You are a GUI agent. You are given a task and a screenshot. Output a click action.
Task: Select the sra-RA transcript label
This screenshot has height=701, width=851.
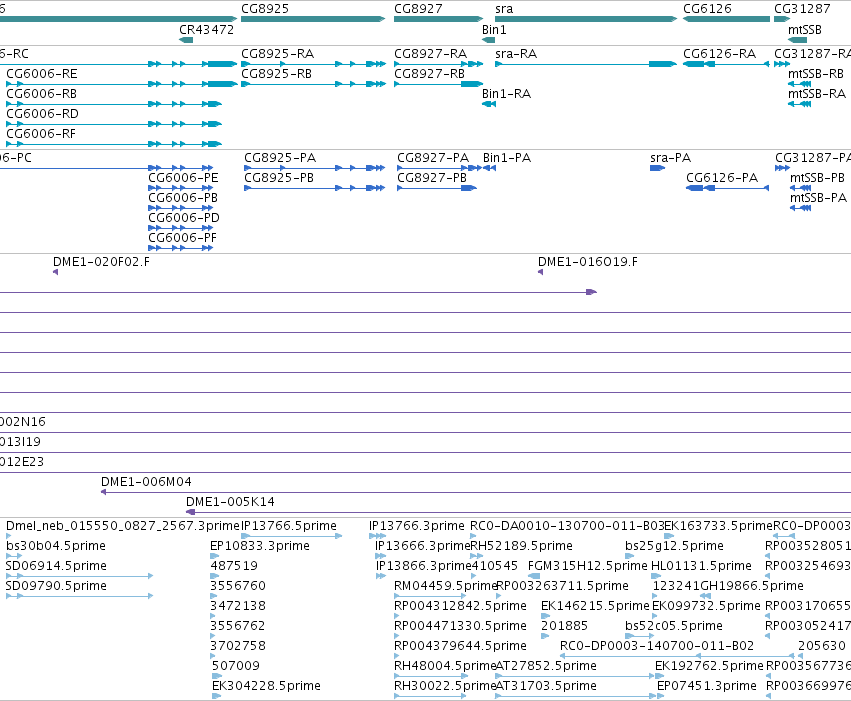pyautogui.click(x=516, y=54)
